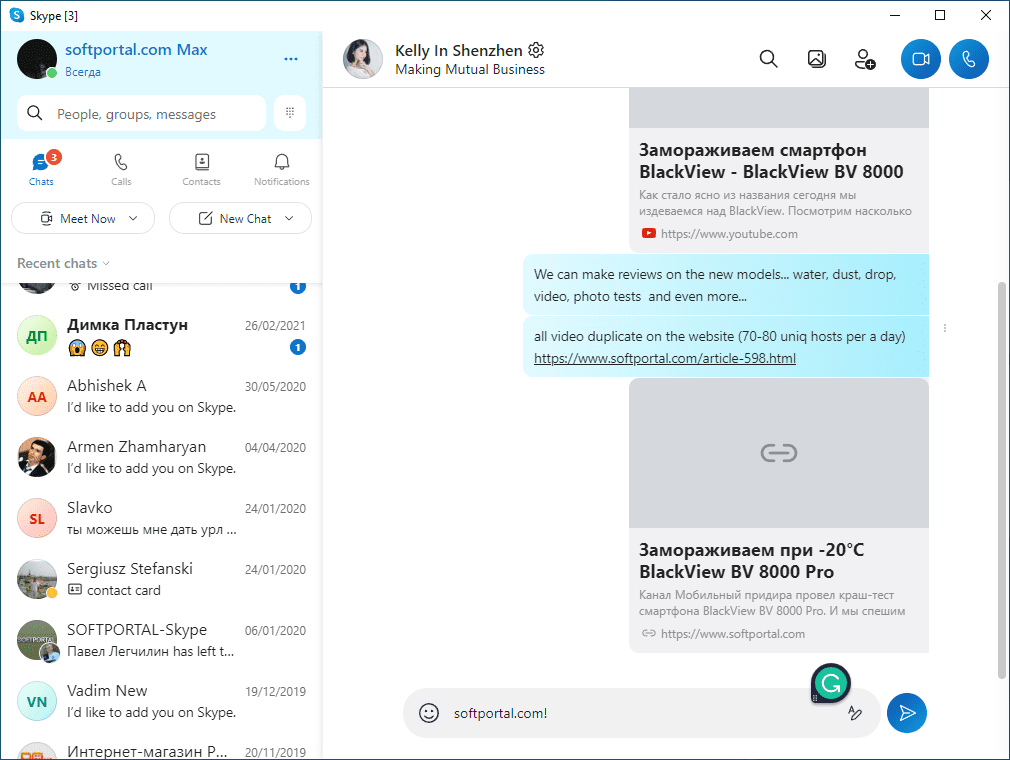The image size is (1010, 760).
Task: Open the SOFTPORTAL-Skype group chat
Action: click(161, 640)
